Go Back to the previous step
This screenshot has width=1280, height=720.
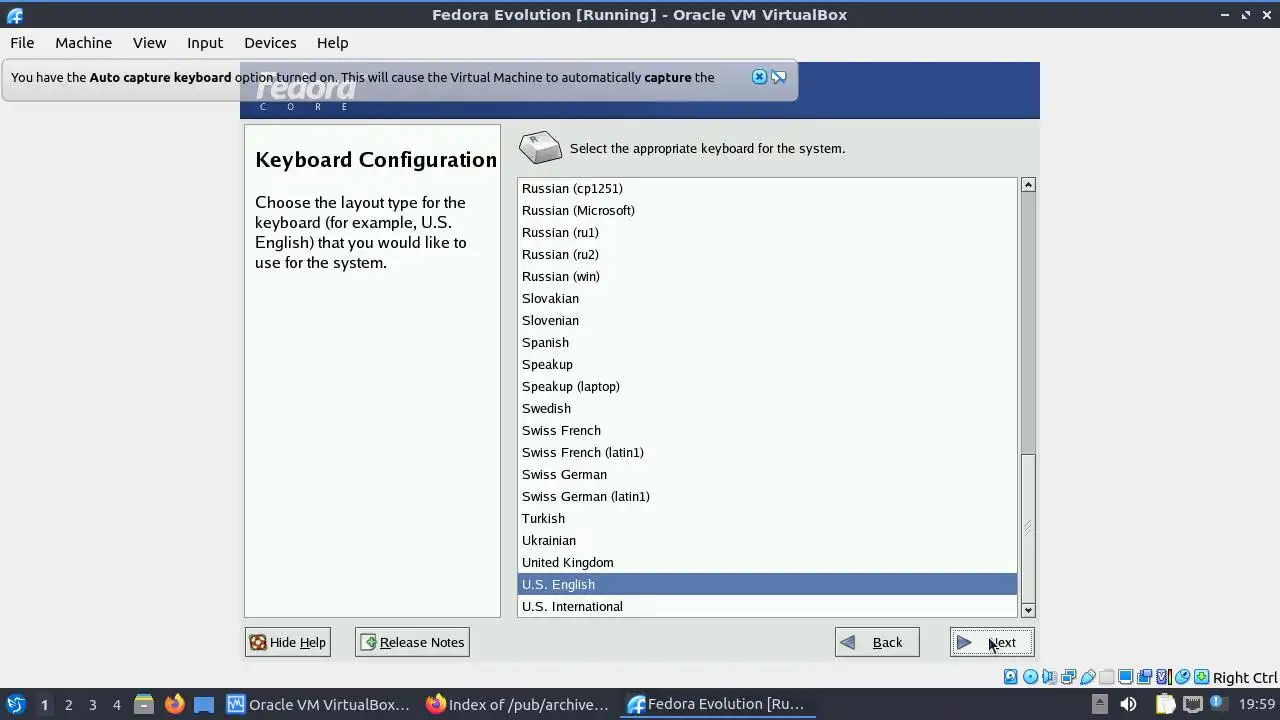coord(877,642)
